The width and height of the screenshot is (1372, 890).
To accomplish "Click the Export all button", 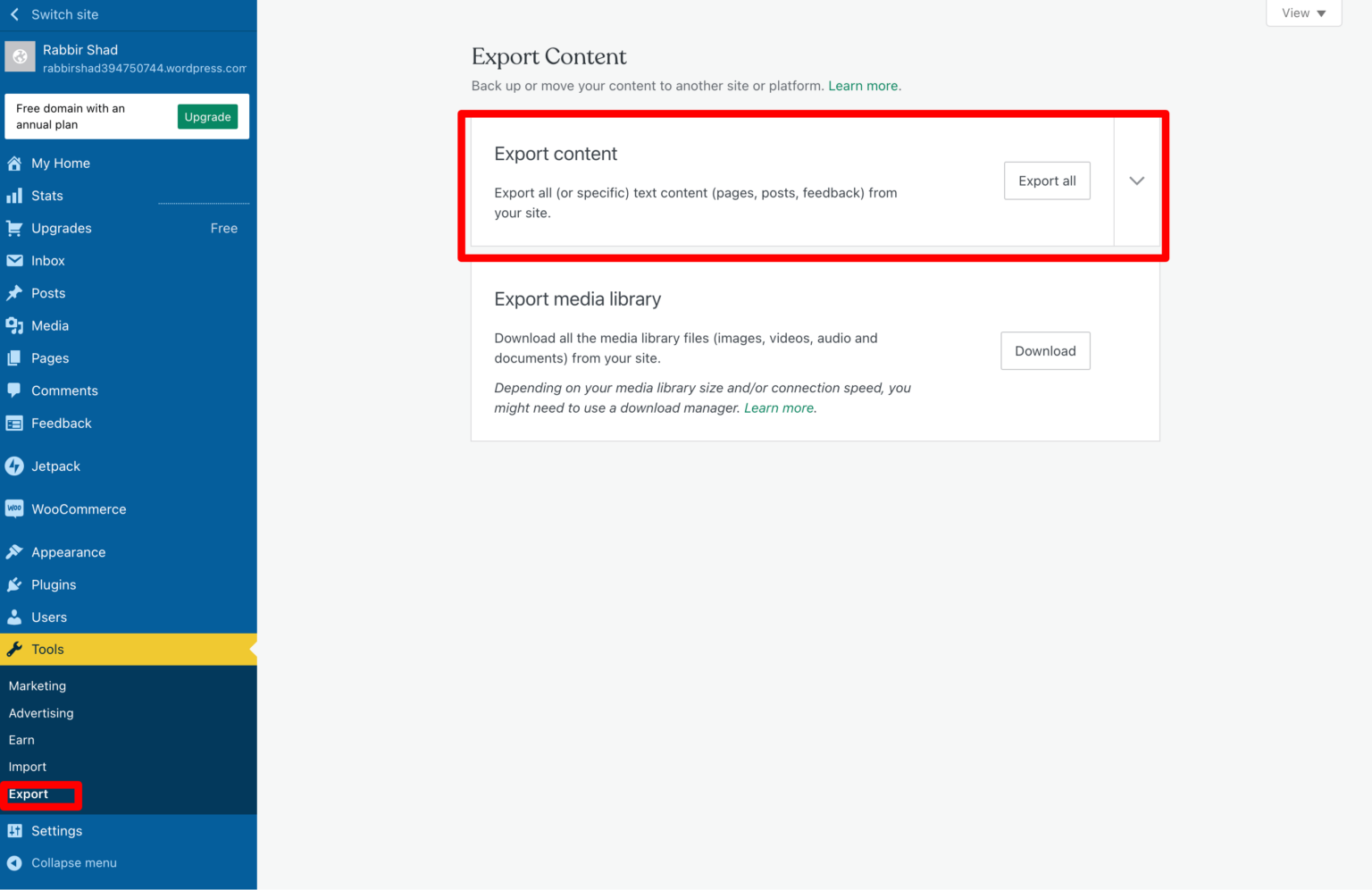I will pos(1047,181).
